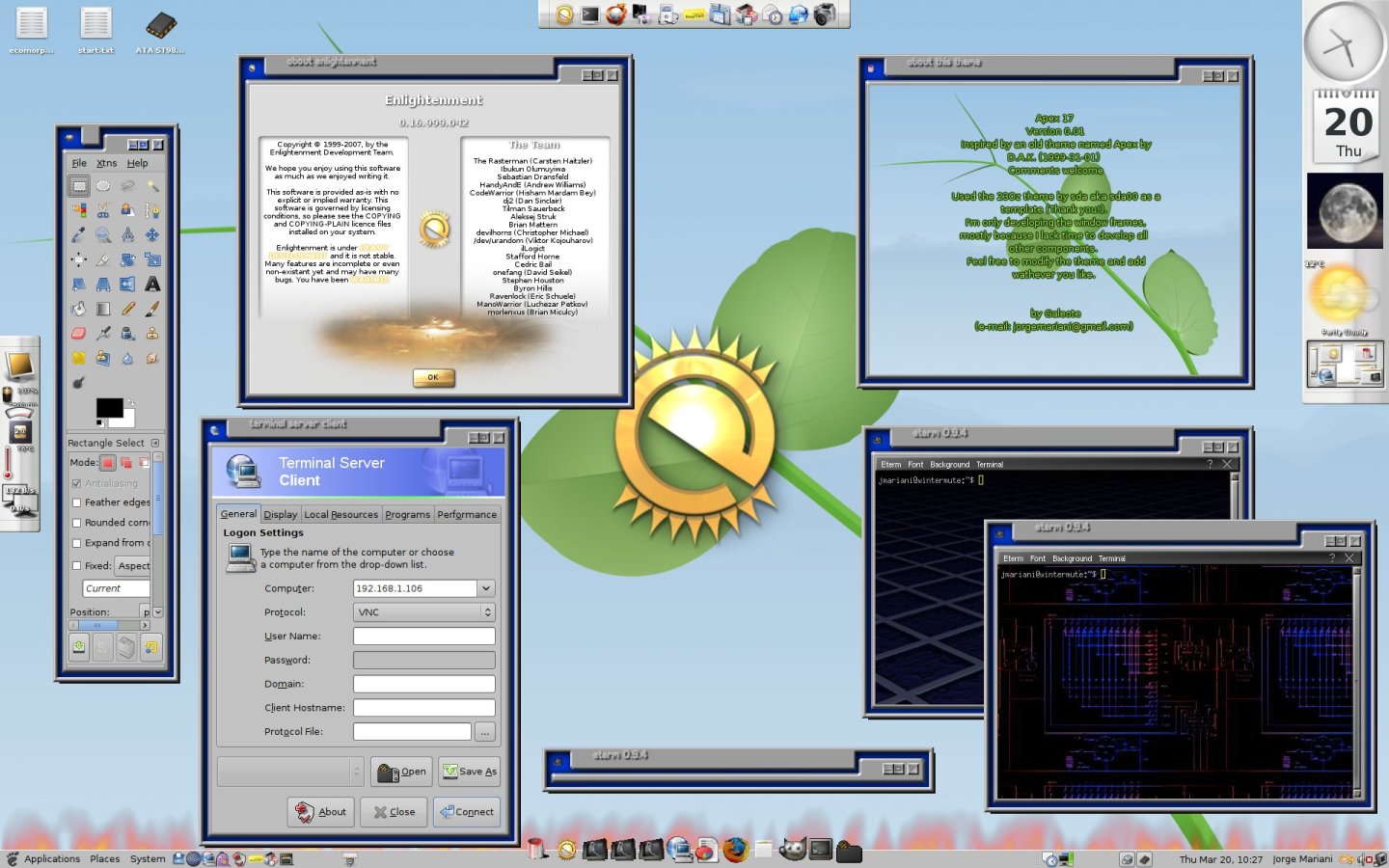Click the Connect button

pyautogui.click(x=467, y=812)
